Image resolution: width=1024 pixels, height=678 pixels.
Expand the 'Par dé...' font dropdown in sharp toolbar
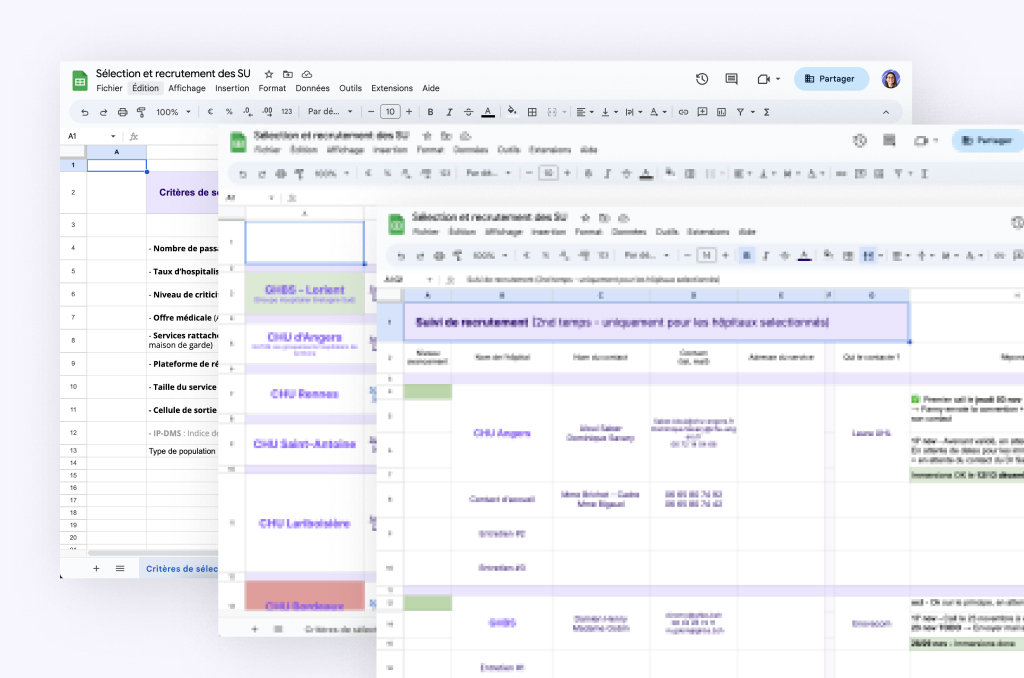(x=330, y=112)
